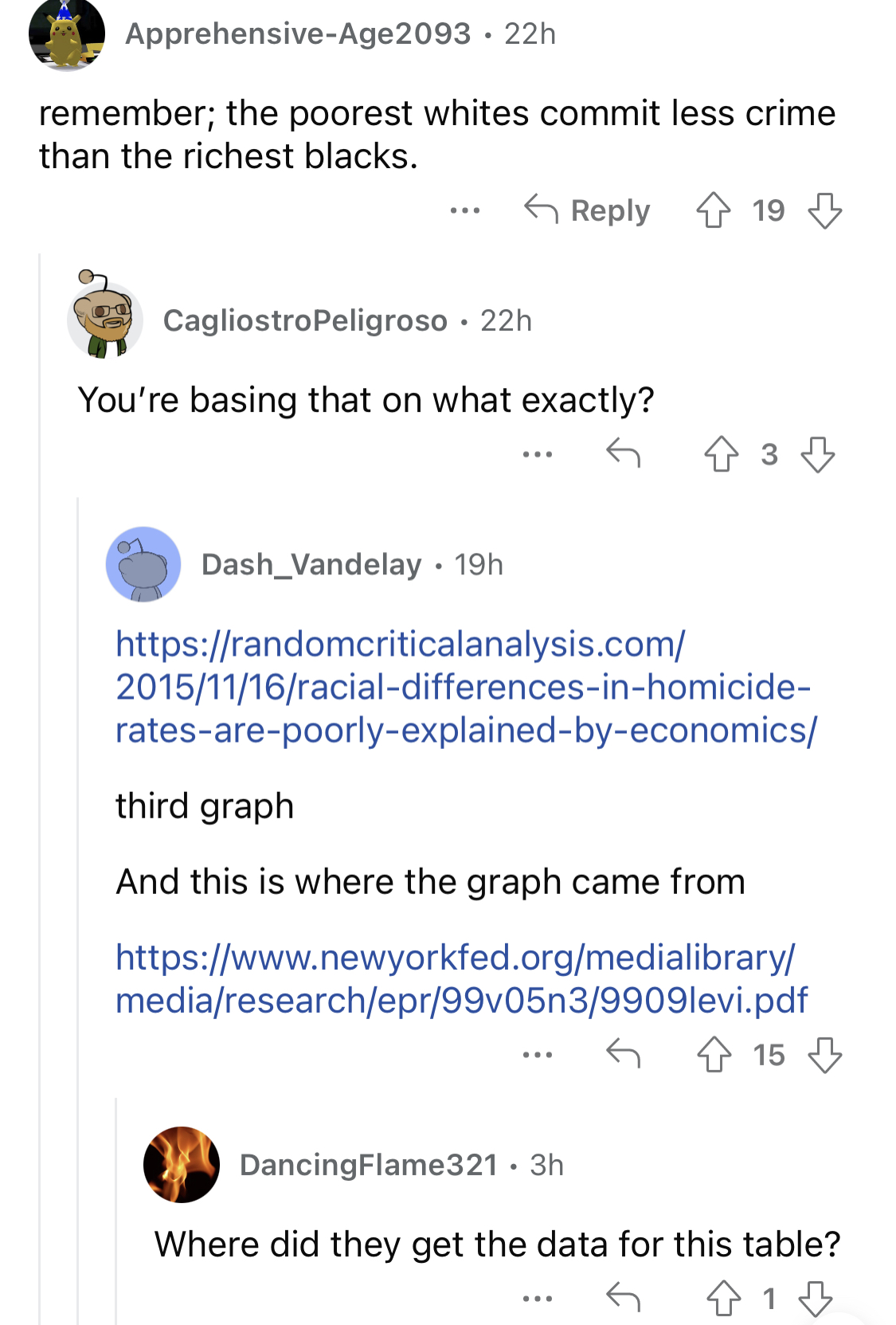This screenshot has width=896, height=1325.
Task: Downvote CagliostroPeligroso's comment
Action: pos(817,454)
